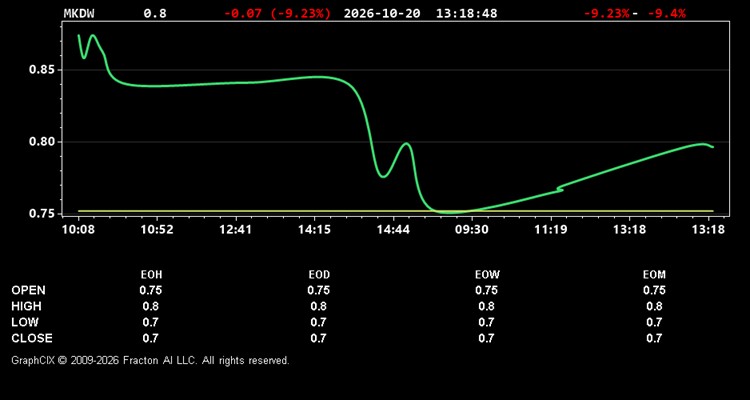
Task: Click the HIGH value under EOH
Action: tap(151, 306)
